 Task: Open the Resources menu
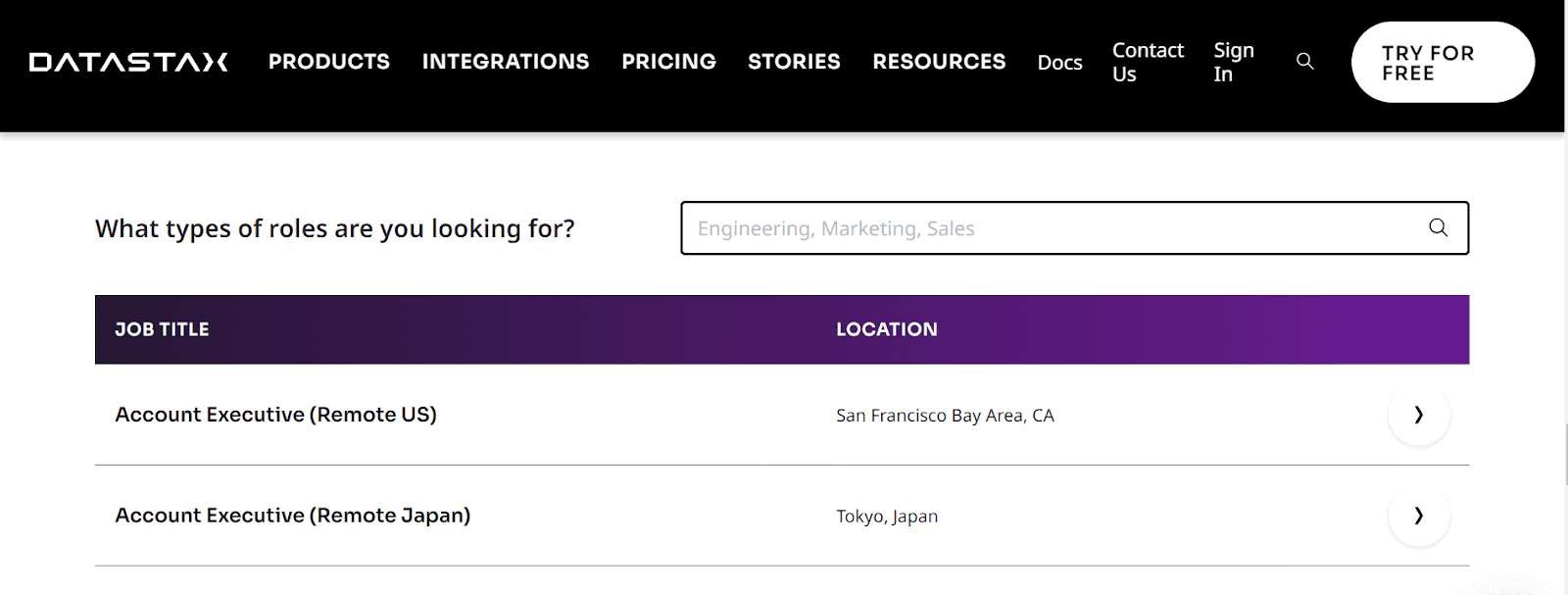[939, 62]
